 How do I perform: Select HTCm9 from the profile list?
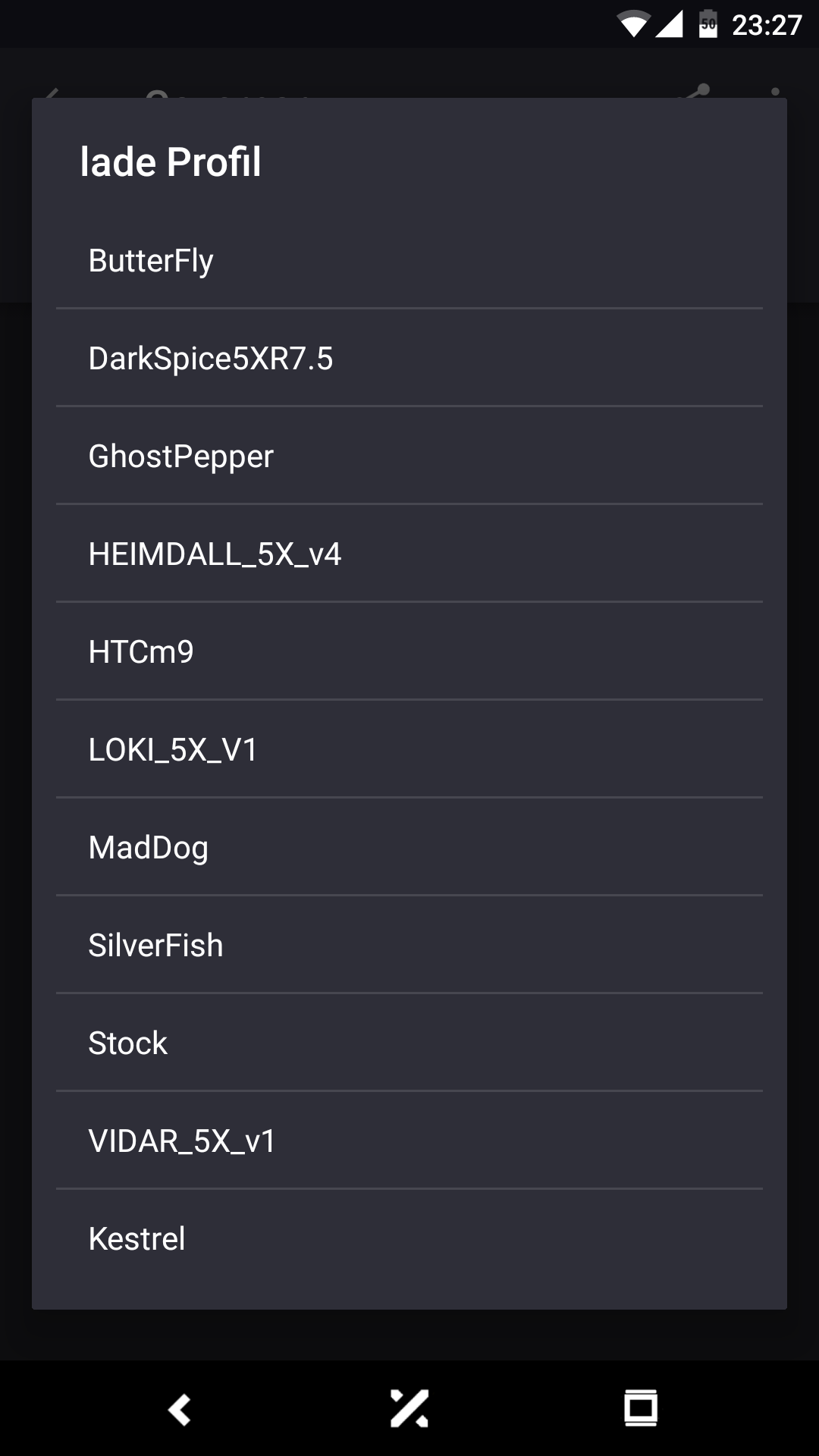(409, 652)
